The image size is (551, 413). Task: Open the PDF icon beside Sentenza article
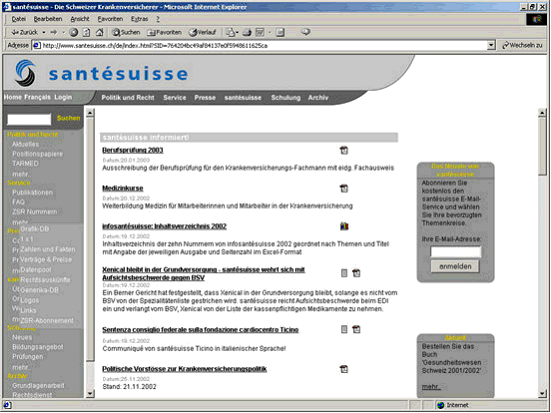356,329
